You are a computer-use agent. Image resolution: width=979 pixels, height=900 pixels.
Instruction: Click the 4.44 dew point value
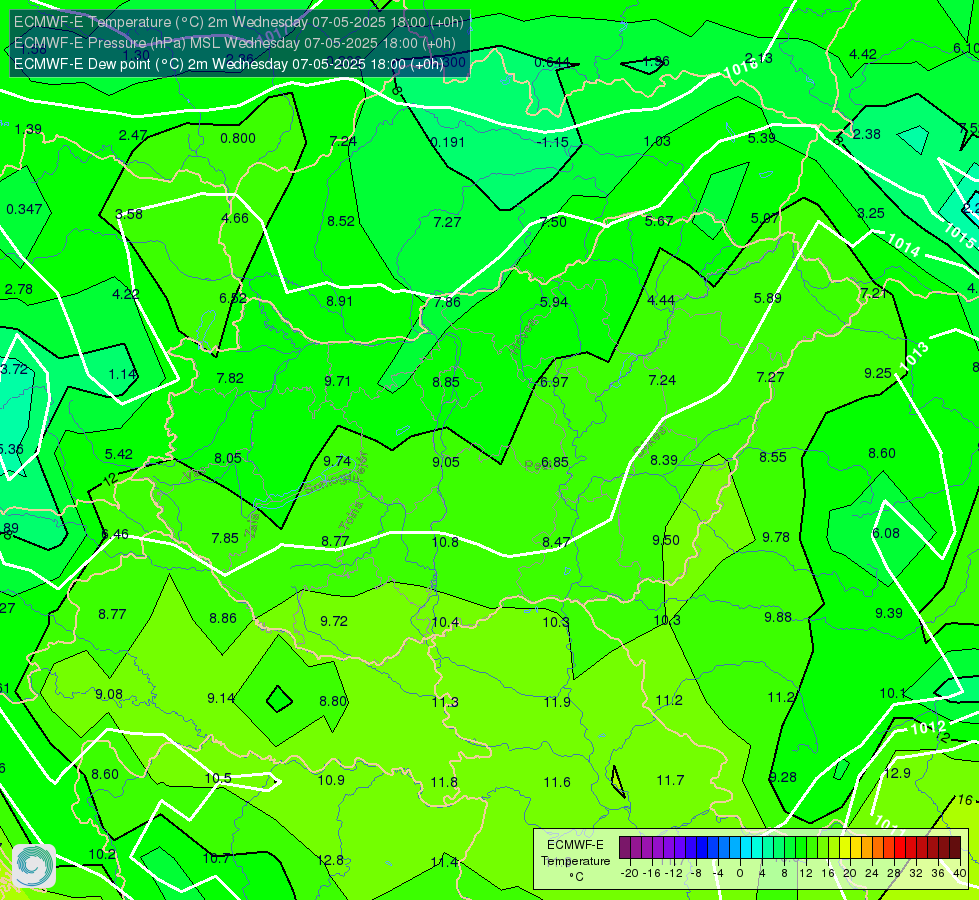click(661, 300)
